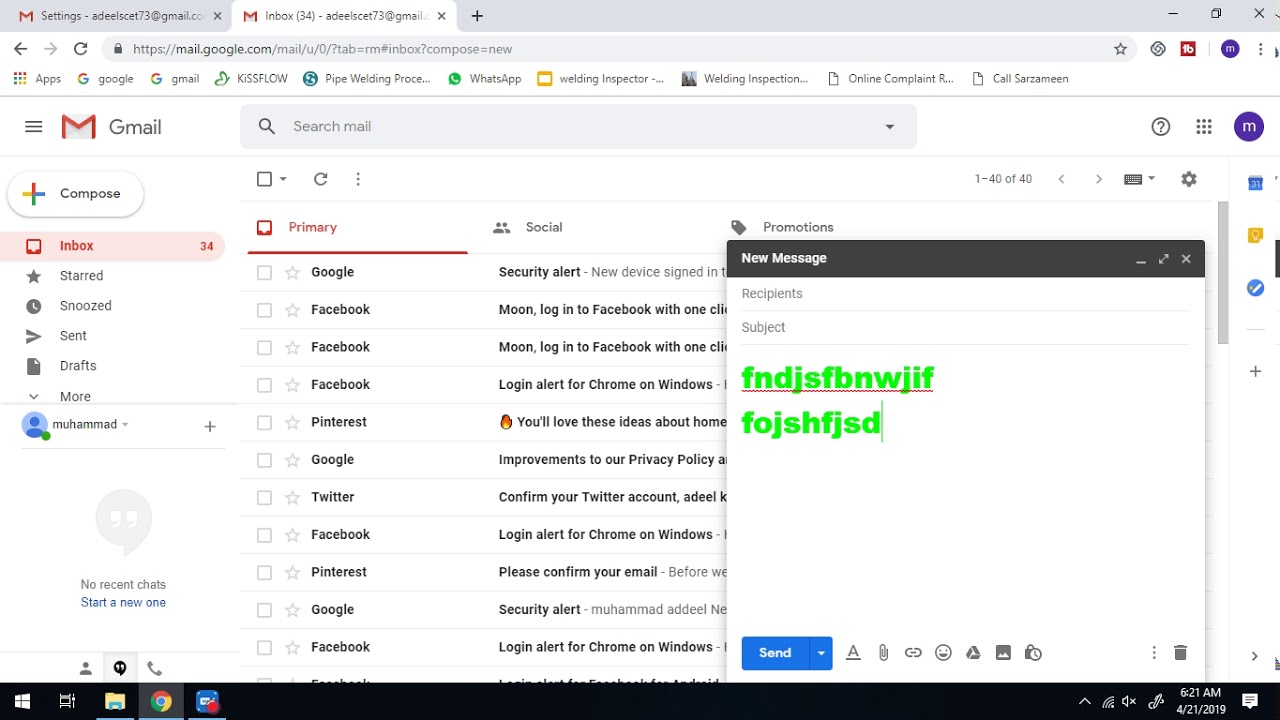
Task: Show formatting options in the compose window
Action: [x=853, y=653]
